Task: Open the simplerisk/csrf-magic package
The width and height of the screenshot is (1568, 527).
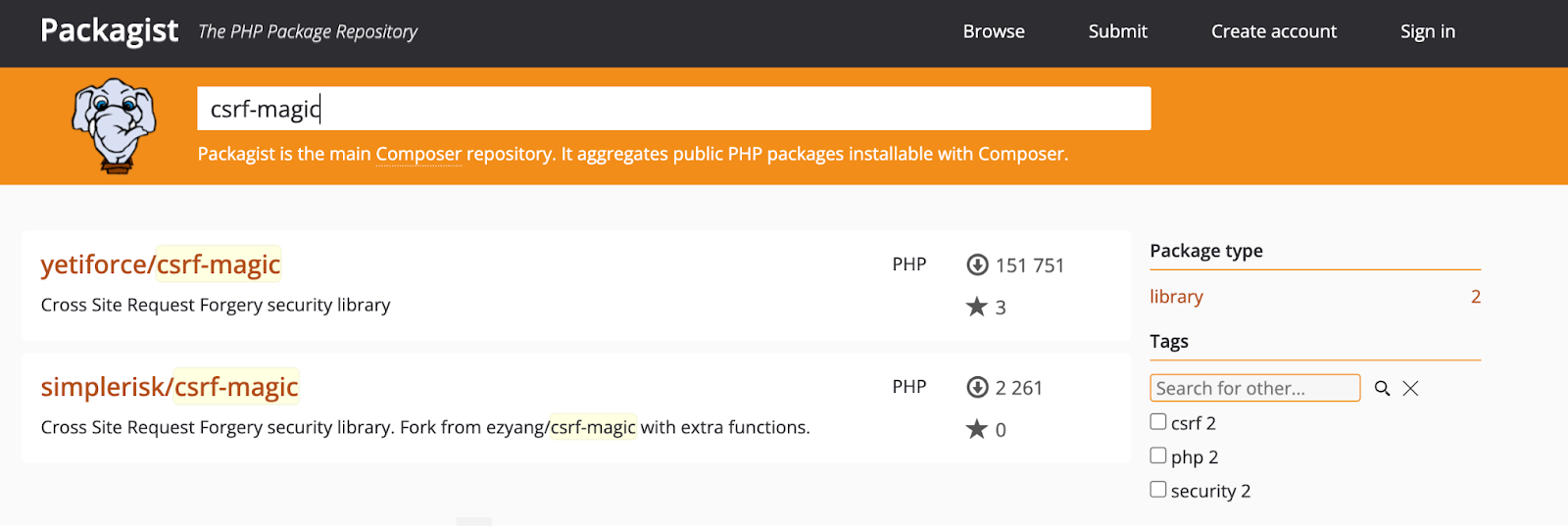Action: click(x=170, y=387)
